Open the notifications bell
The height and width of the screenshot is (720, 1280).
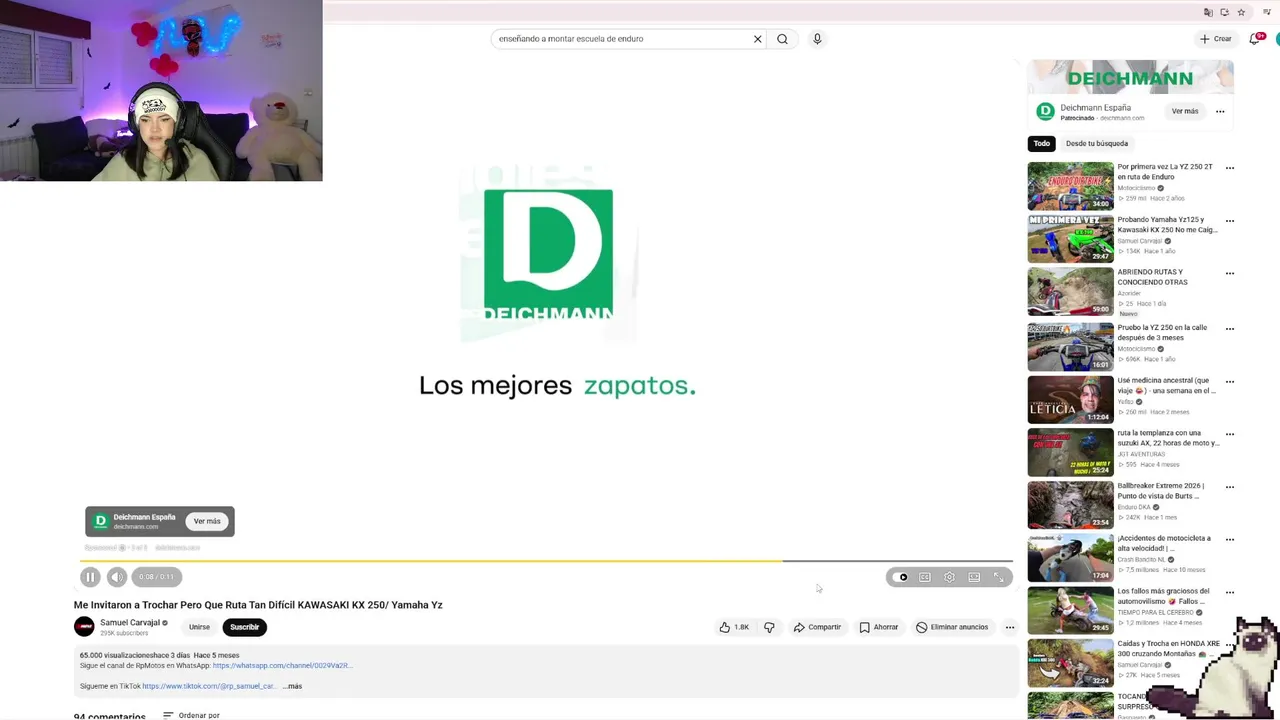coord(1255,39)
